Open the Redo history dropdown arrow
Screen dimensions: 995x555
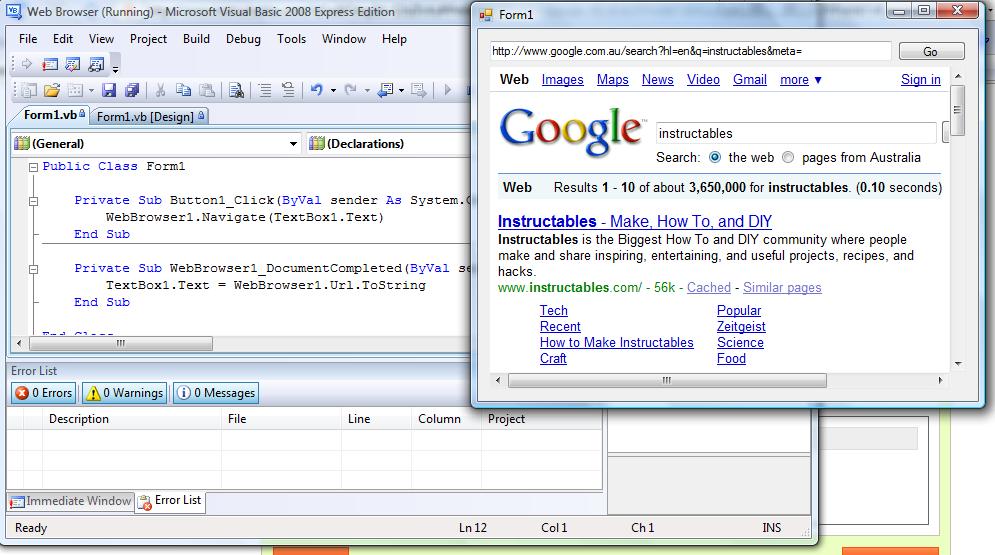click(x=367, y=91)
